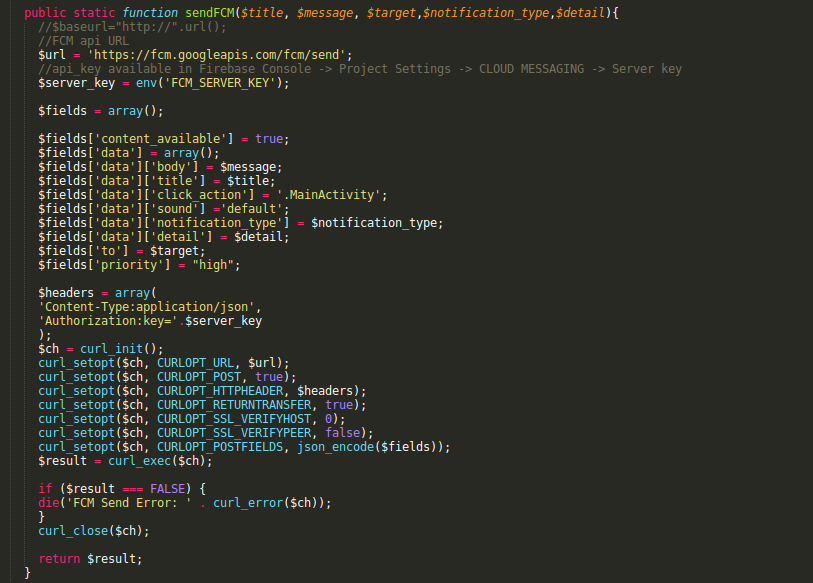
Task: Click the 'priority' key
Action: [x=129, y=265]
